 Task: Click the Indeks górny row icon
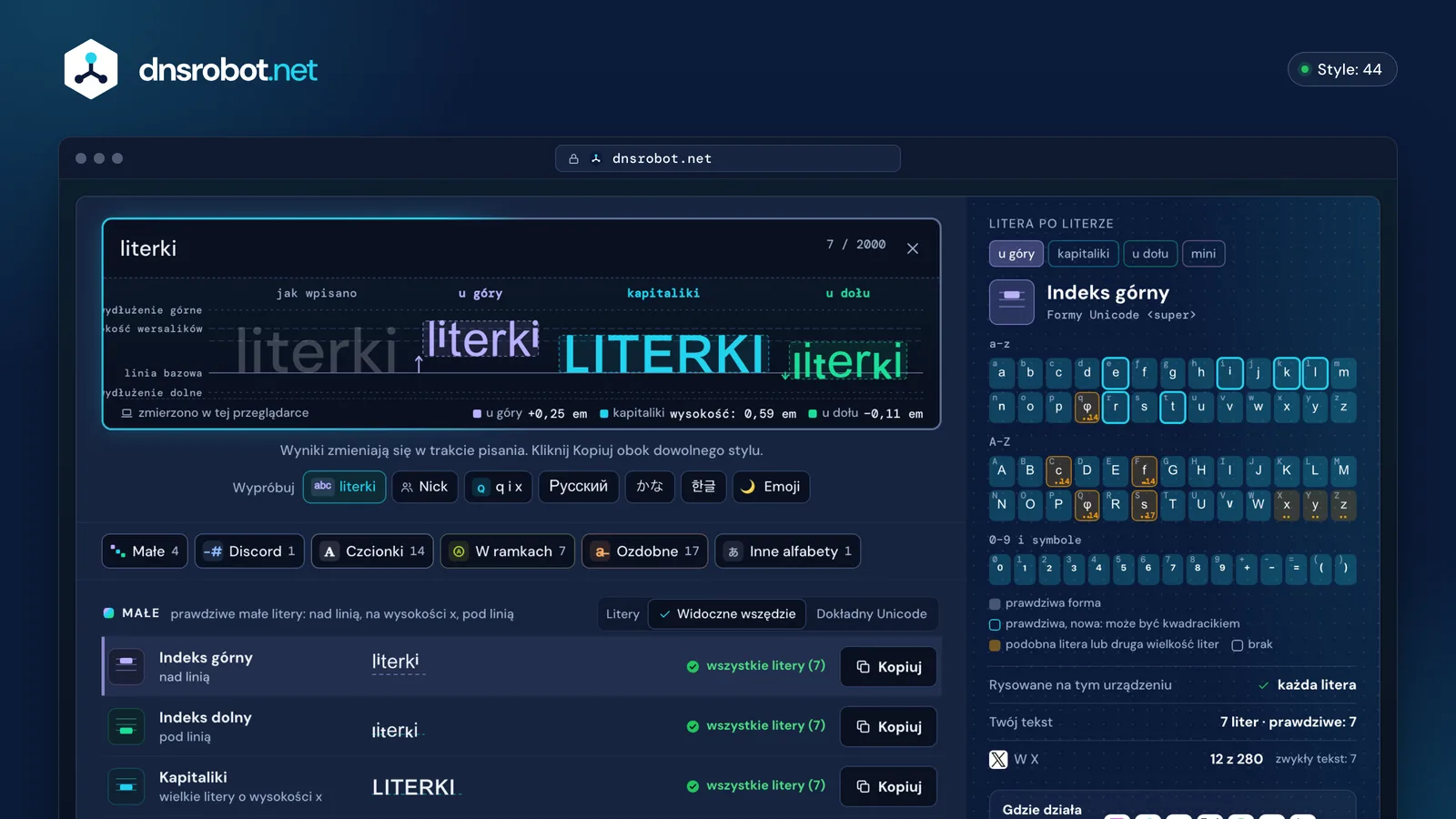coord(126,666)
